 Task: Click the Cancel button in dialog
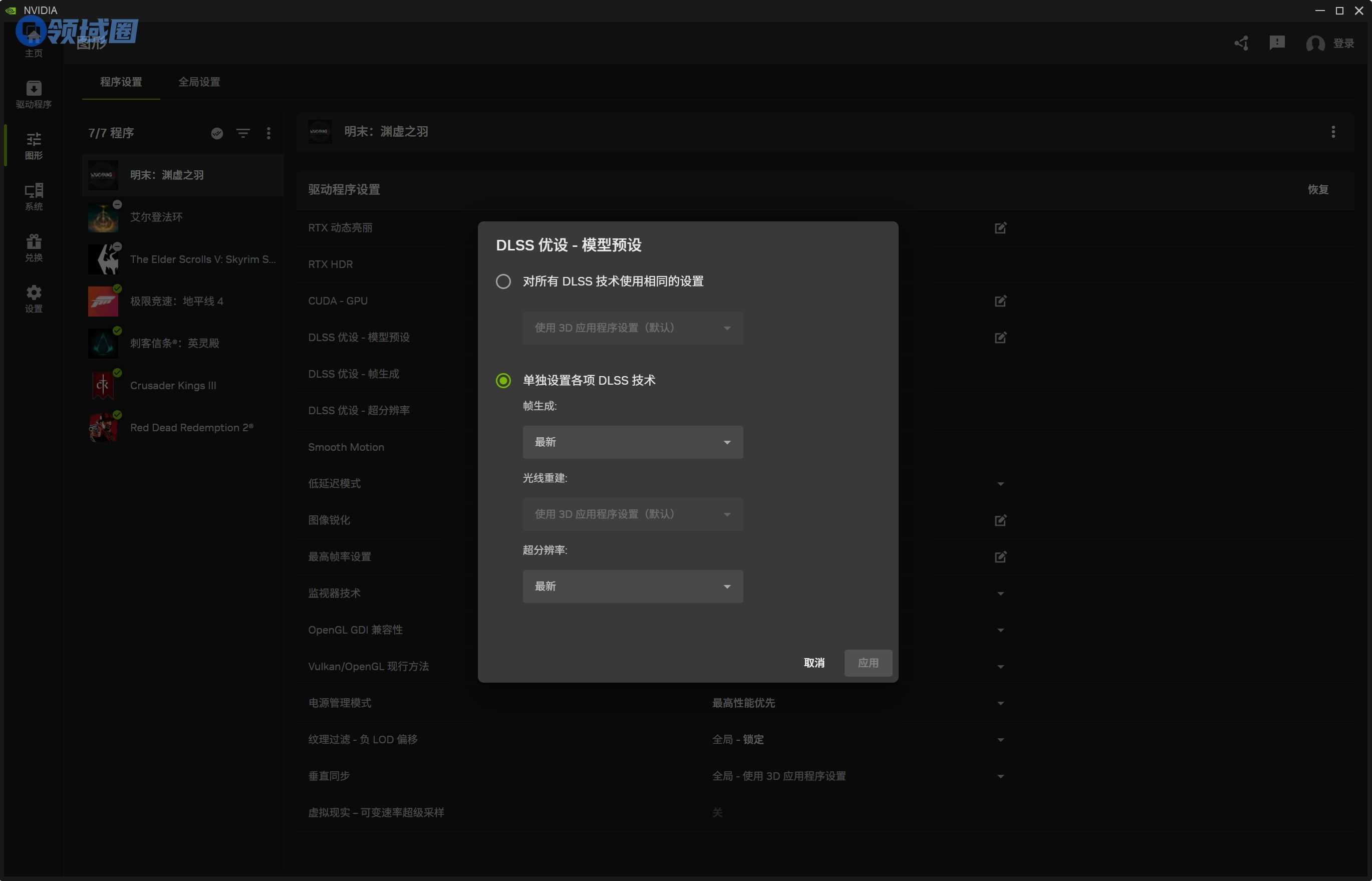click(x=813, y=663)
